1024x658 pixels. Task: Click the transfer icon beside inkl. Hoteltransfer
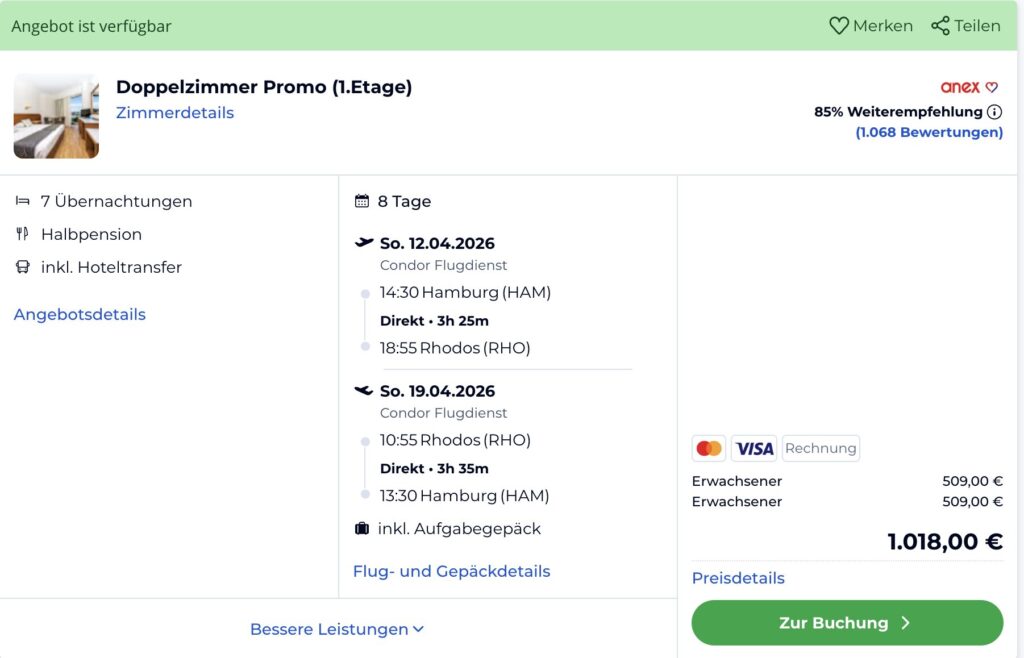[23, 267]
